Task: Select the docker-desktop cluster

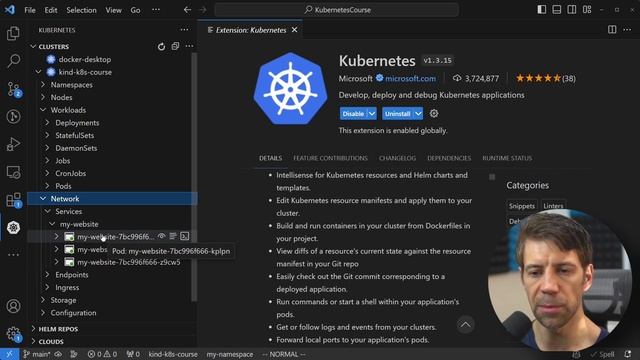Action: (x=84, y=59)
